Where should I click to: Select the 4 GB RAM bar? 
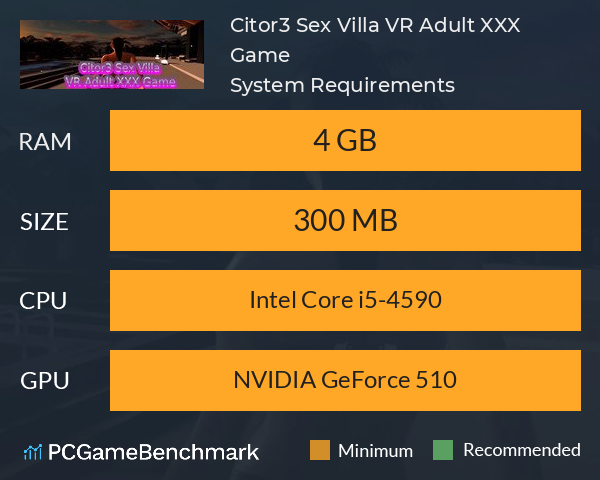(345, 140)
